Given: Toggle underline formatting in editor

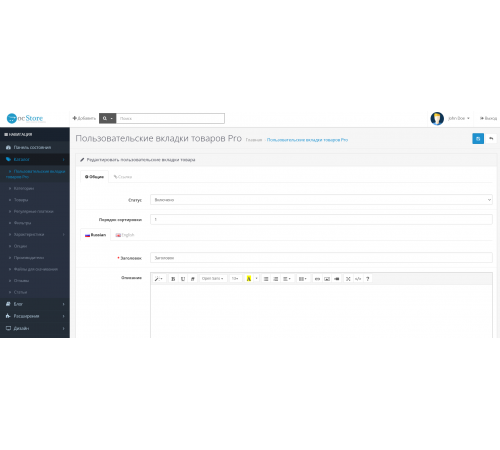Looking at the screenshot, I should (183, 279).
